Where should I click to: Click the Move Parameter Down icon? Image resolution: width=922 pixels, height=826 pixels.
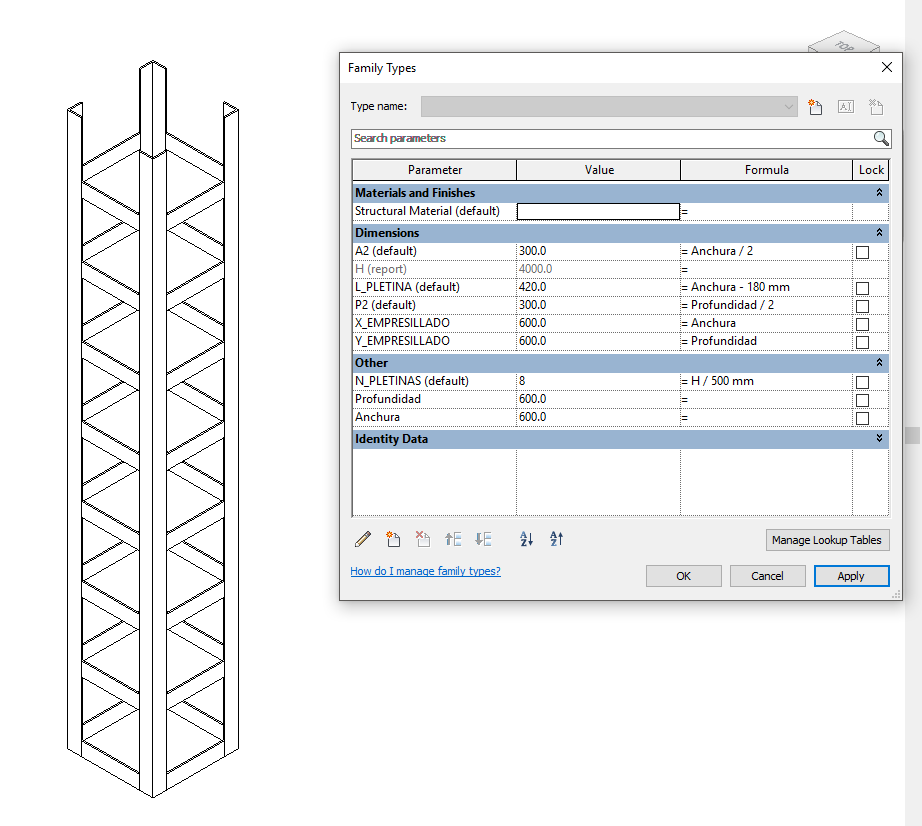point(483,539)
